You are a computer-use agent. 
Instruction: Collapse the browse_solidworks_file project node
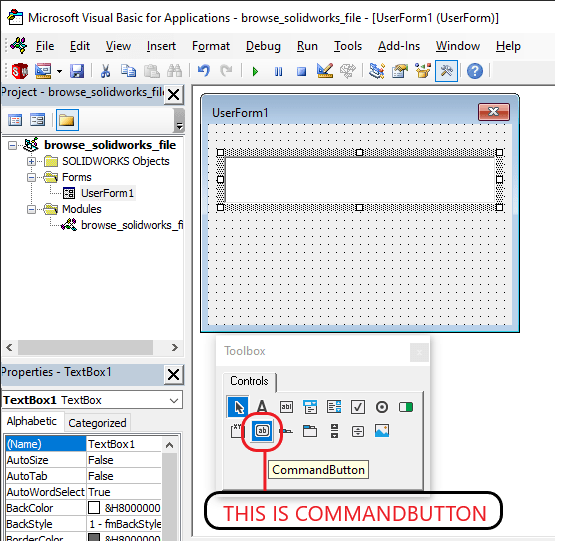(13, 145)
